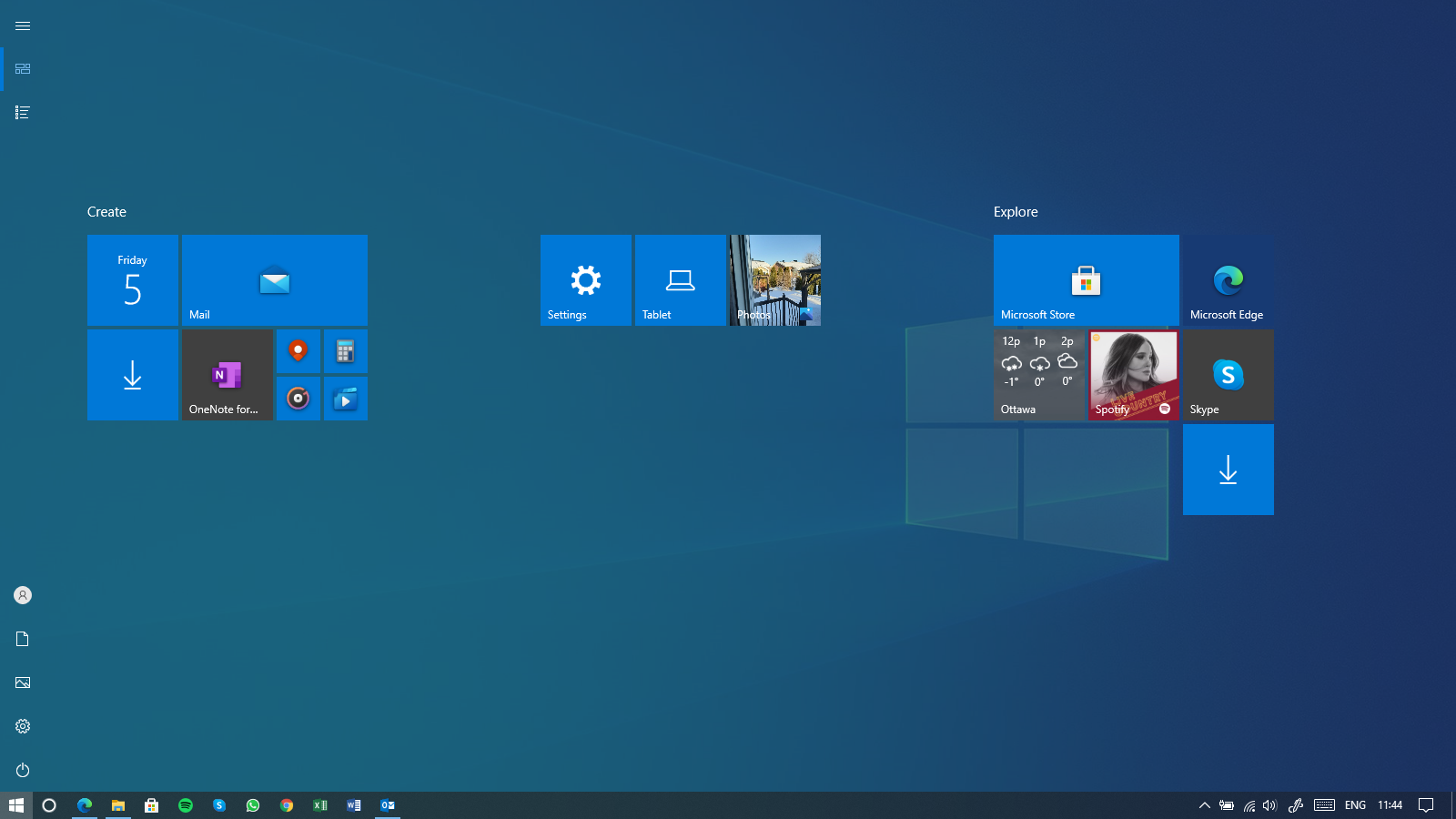Click the download tile in Create group

pyautogui.click(x=133, y=375)
